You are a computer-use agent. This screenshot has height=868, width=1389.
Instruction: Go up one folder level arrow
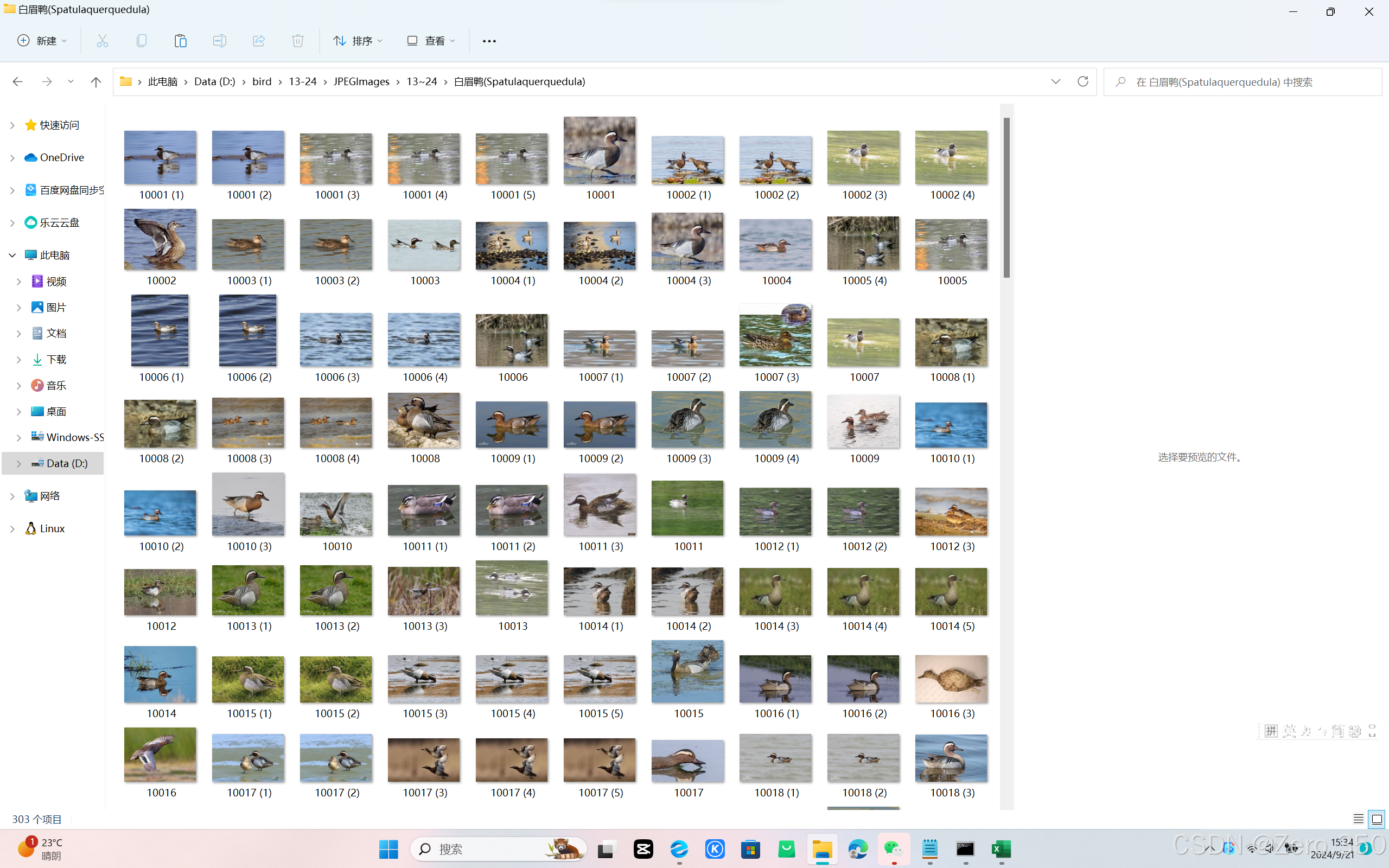96,81
